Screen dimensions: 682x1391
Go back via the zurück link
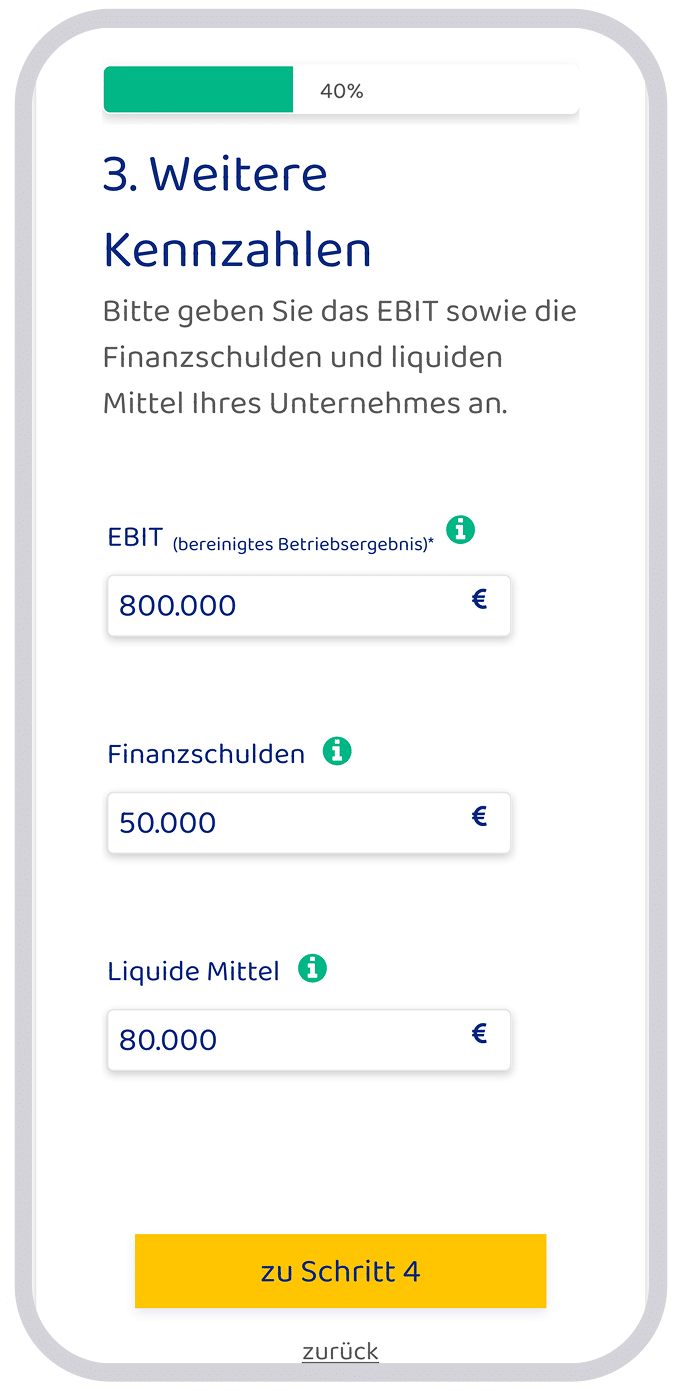(x=340, y=1352)
